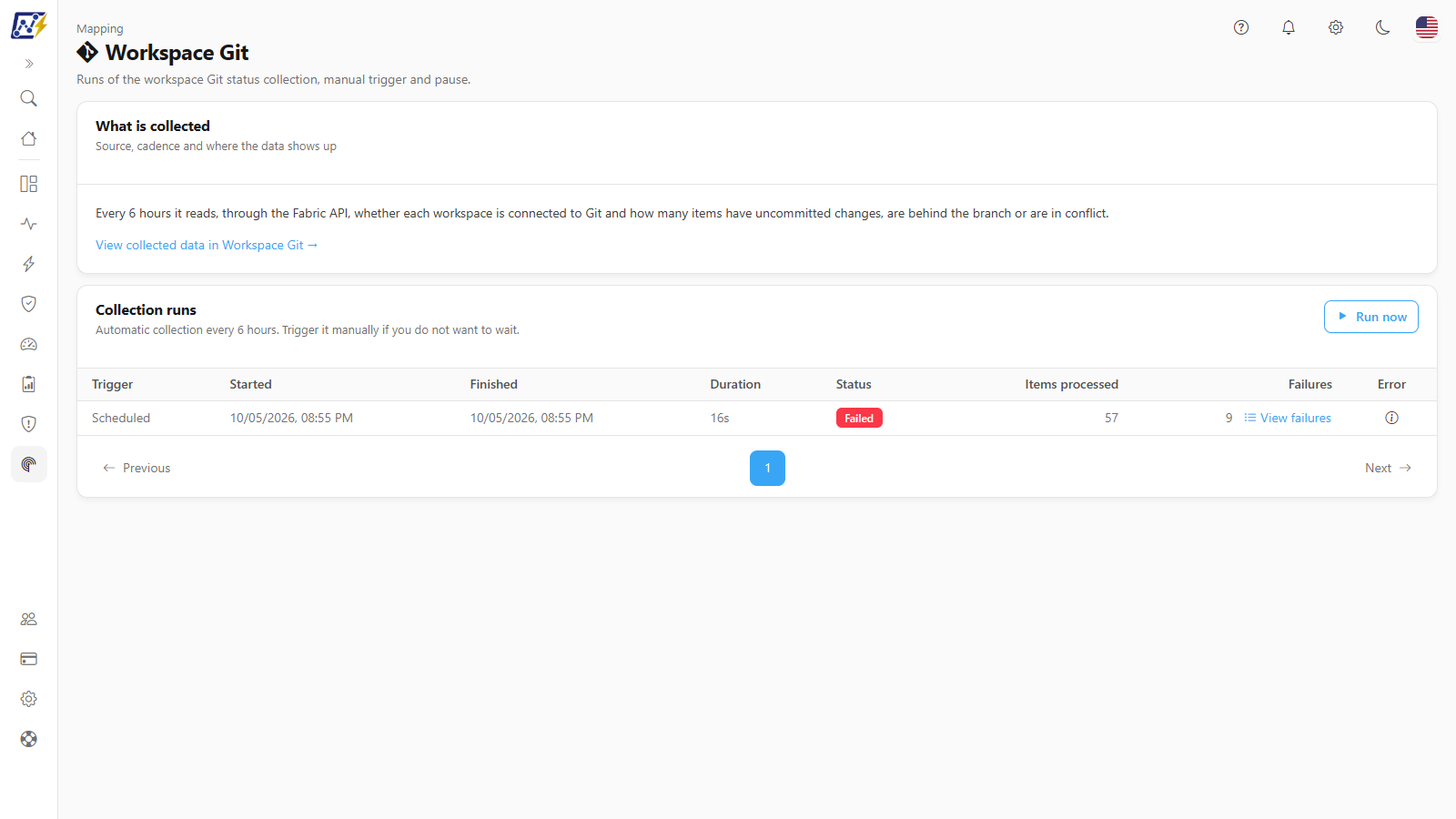
Task: Open the activity pulse sidebar icon
Action: point(29,224)
